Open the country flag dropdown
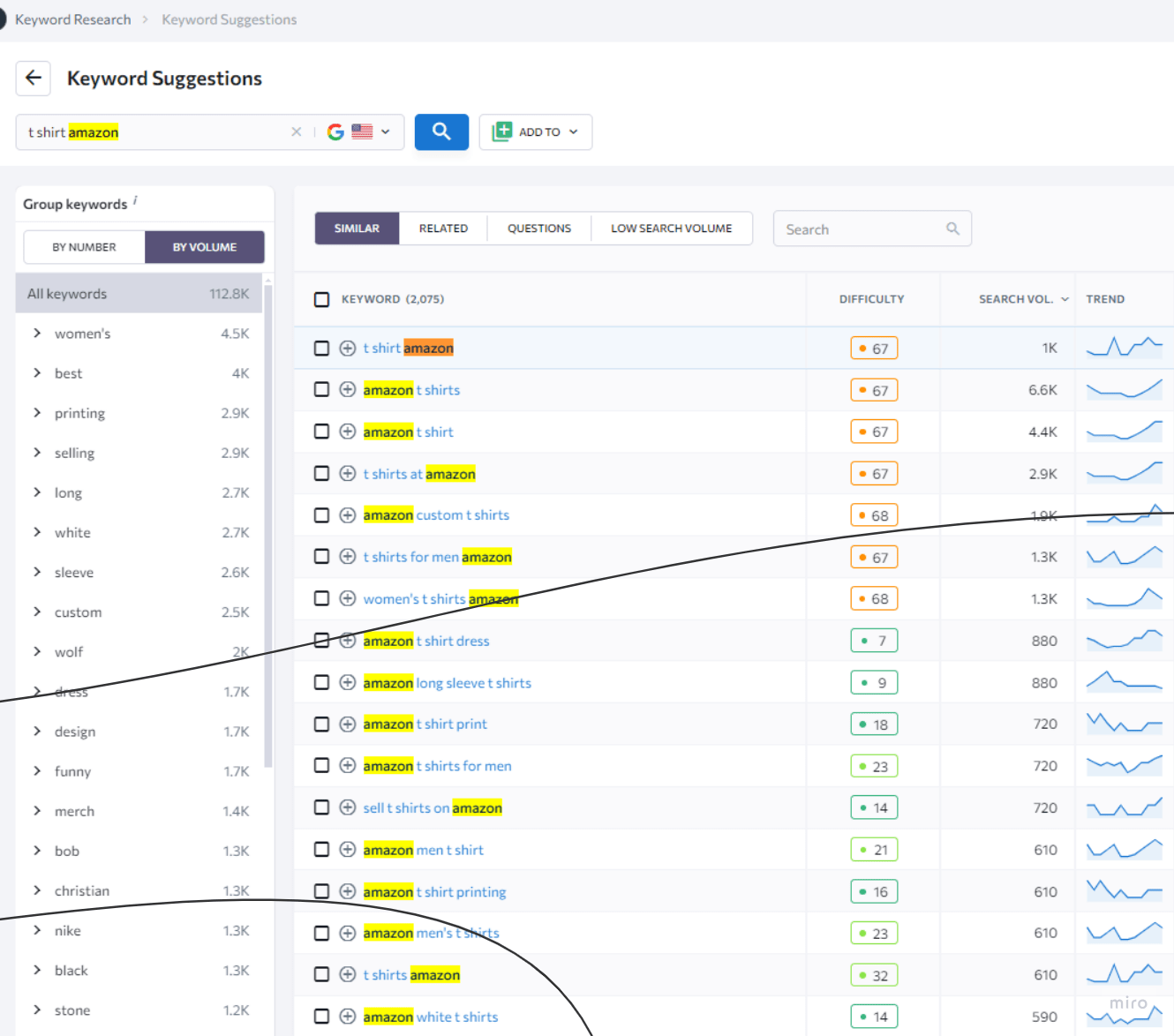This screenshot has height=1036, width=1174. 371,131
